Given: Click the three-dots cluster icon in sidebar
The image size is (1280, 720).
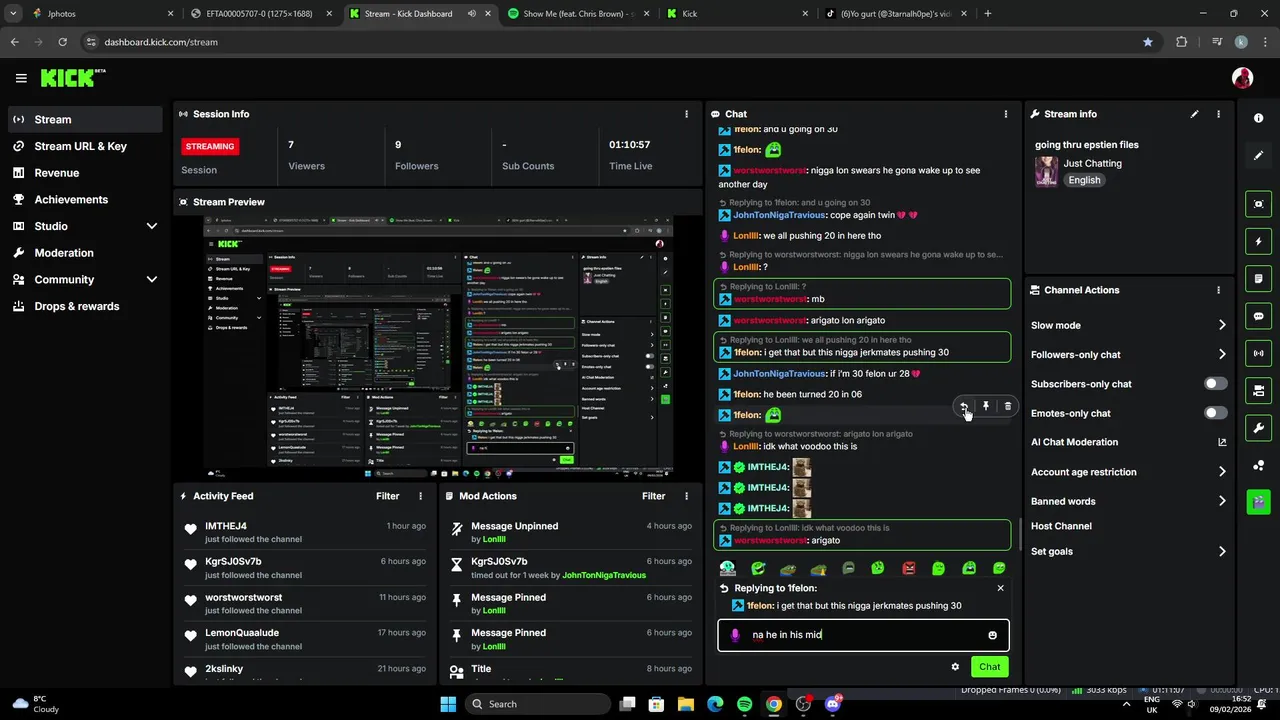Looking at the screenshot, I should pyautogui.click(x=1258, y=465).
